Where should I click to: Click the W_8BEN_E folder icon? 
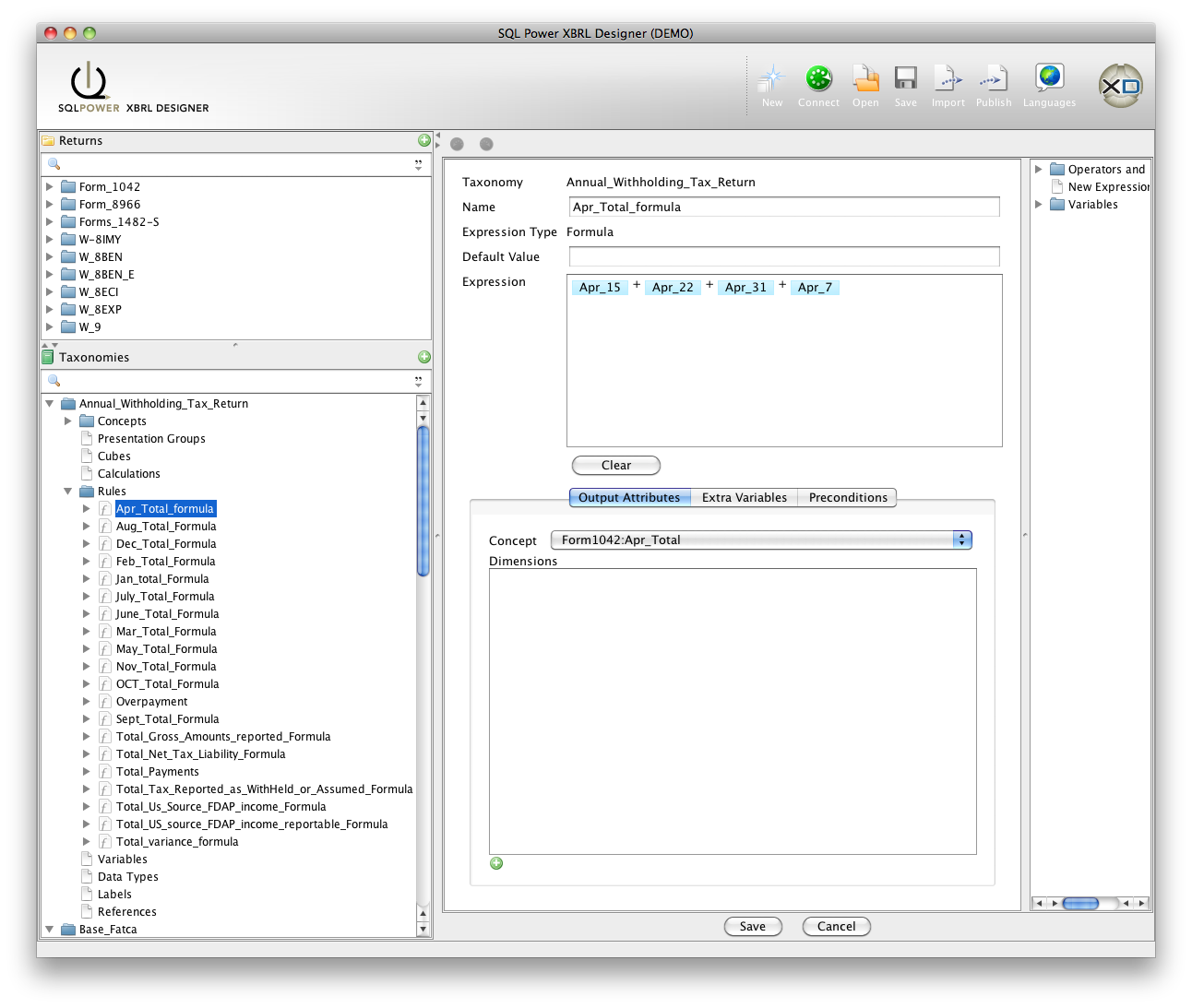tap(68, 274)
